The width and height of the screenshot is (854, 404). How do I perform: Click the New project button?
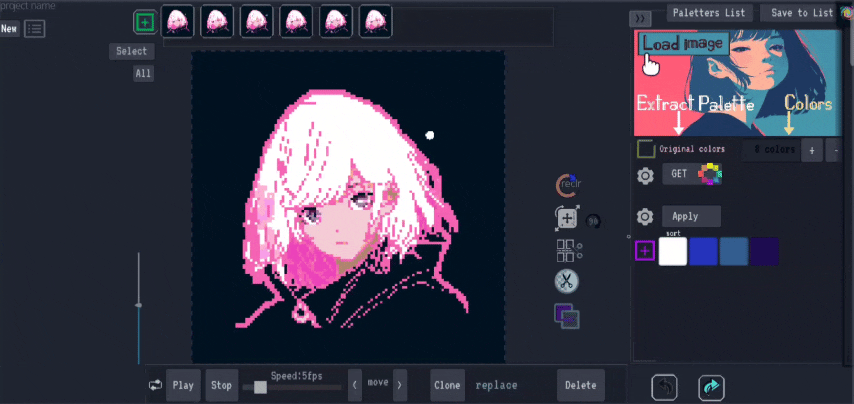tap(9, 29)
